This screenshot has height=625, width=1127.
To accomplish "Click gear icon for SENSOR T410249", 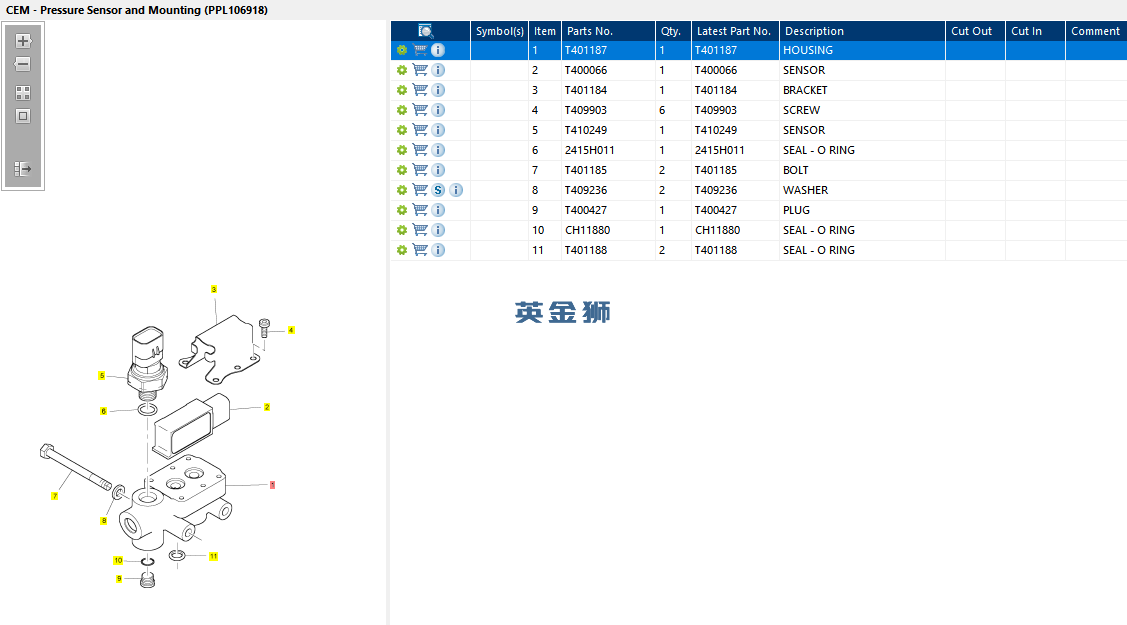I will click(x=402, y=130).
